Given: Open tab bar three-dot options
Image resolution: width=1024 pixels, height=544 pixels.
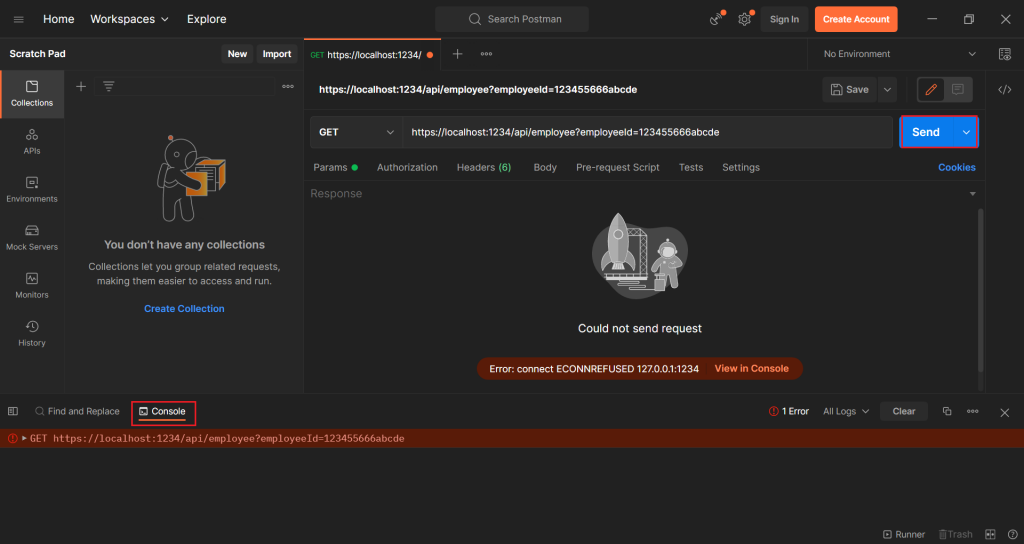Looking at the screenshot, I should click(487, 54).
